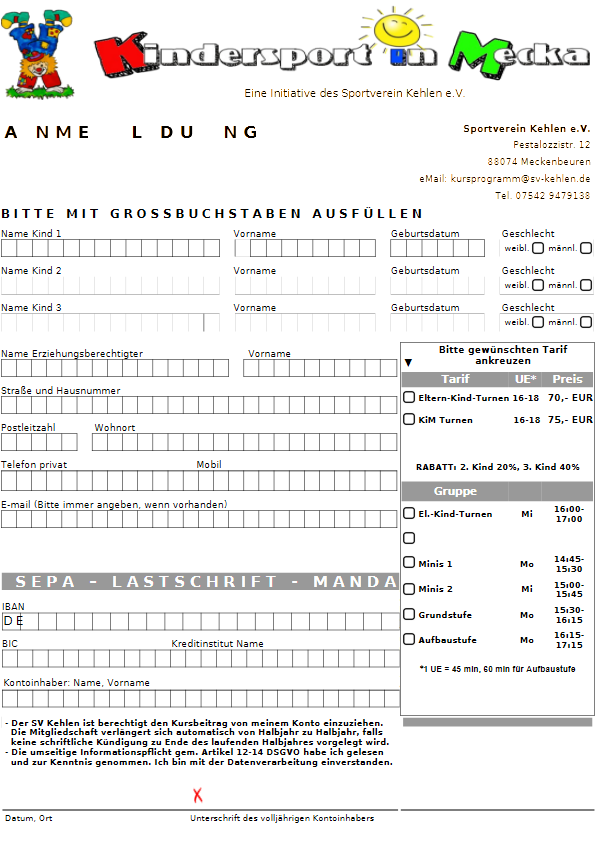The height and width of the screenshot is (841, 595).
Task: Click the IBAN field starting with DE
Action: [201, 621]
